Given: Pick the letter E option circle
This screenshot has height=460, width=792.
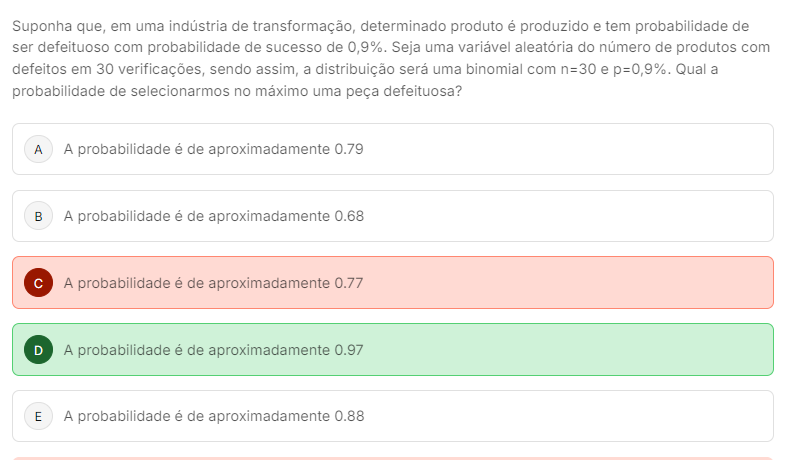Looking at the screenshot, I should pyautogui.click(x=38, y=416).
